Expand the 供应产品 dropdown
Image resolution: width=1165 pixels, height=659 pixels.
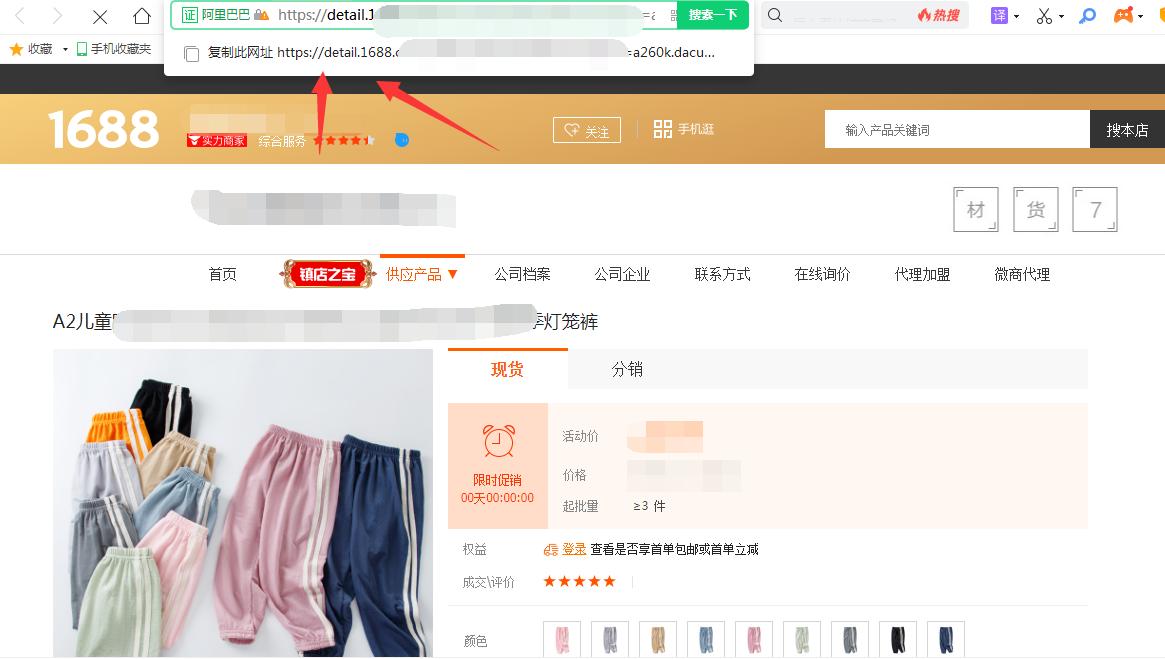(x=422, y=273)
